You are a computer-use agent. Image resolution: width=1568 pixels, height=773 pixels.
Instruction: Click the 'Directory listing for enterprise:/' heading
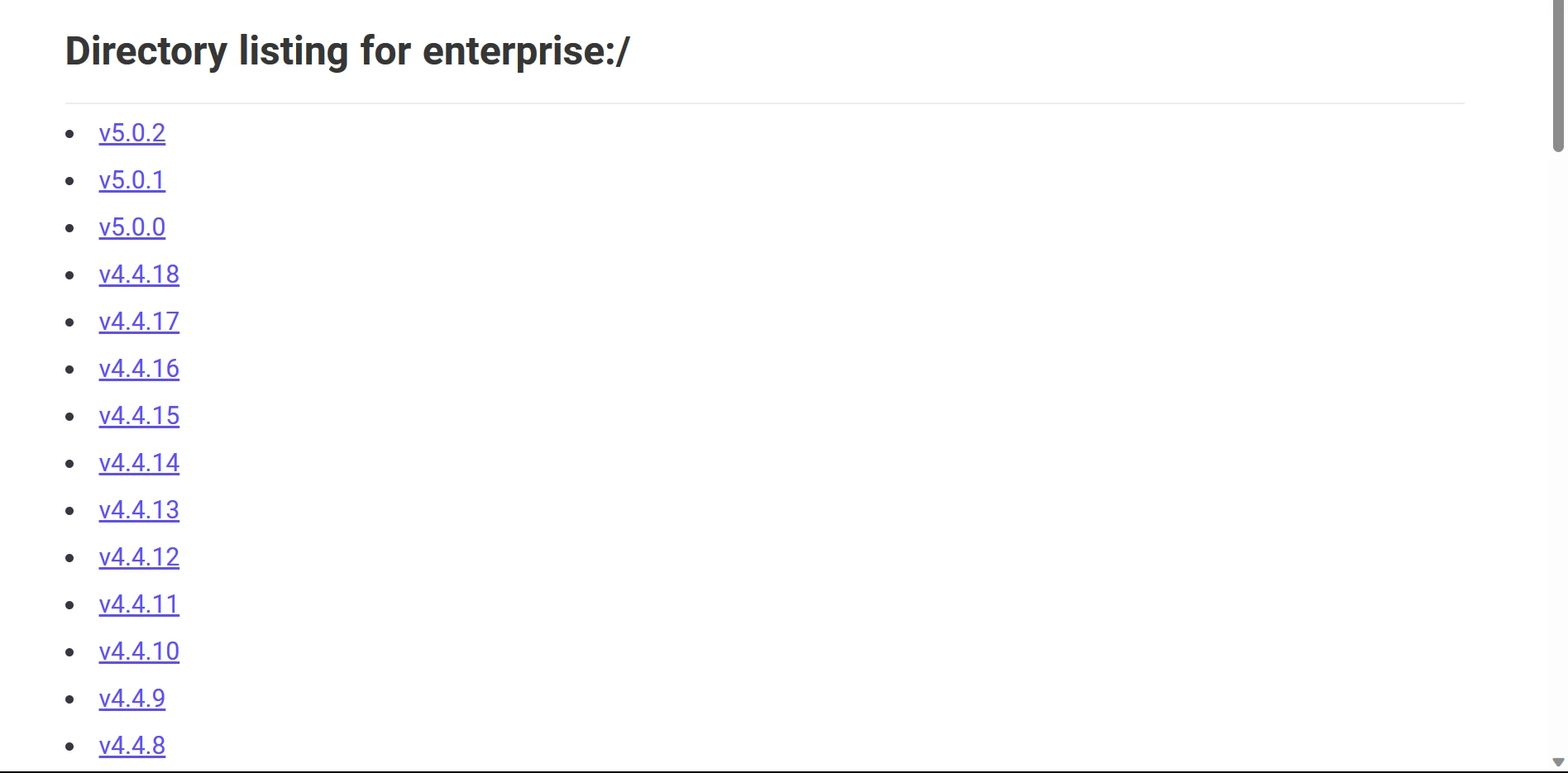coord(347,51)
